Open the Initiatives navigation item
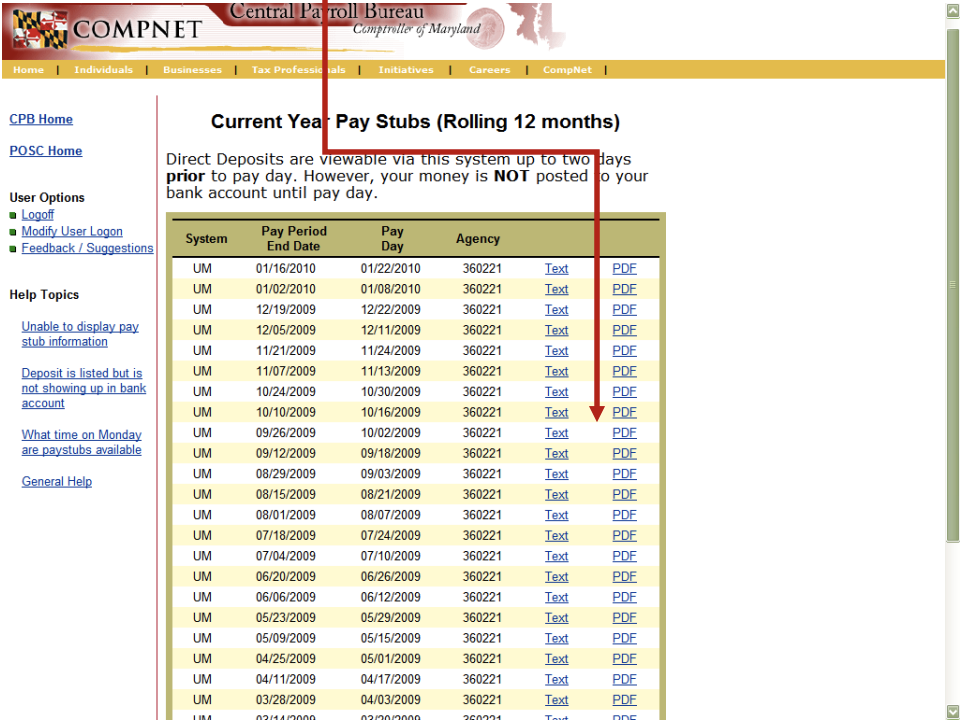Viewport: 960px width, 722px height. 406,70
